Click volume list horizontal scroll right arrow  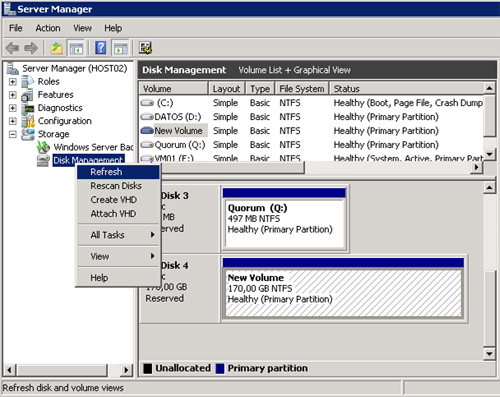(477, 167)
